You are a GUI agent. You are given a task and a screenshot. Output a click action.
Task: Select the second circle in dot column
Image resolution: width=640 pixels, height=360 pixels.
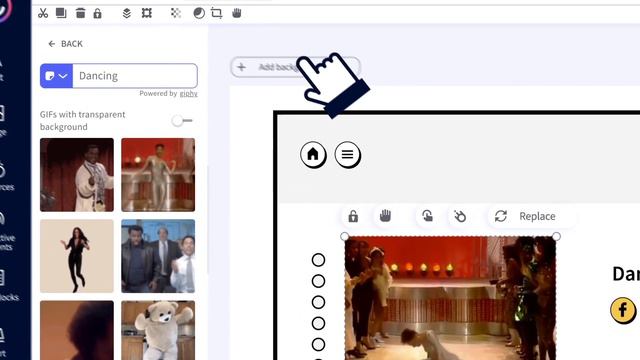tap(318, 281)
